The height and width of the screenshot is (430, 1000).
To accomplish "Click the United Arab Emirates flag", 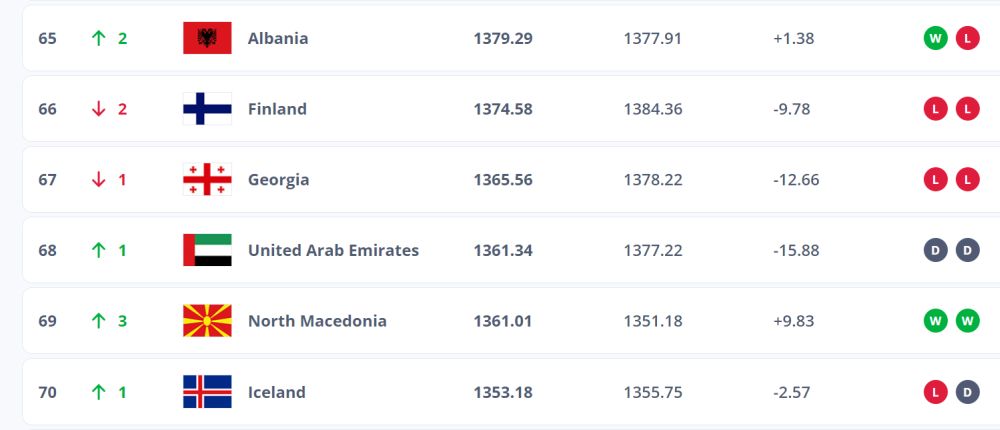I will coord(207,250).
